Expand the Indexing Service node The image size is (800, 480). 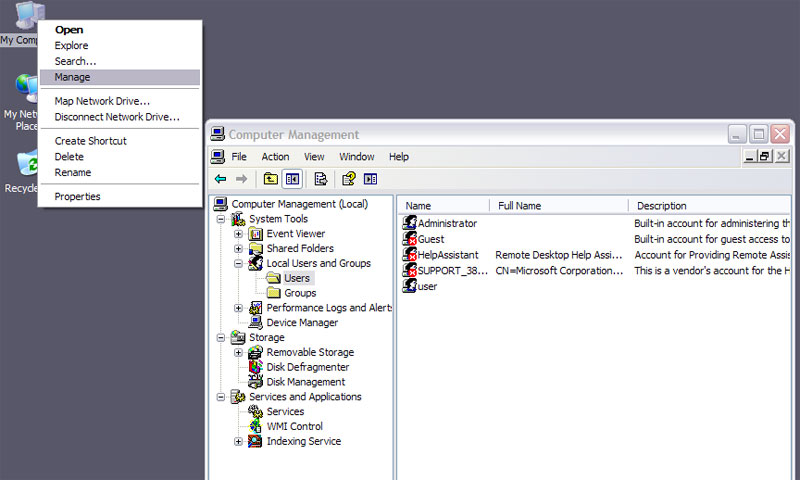pyautogui.click(x=239, y=441)
